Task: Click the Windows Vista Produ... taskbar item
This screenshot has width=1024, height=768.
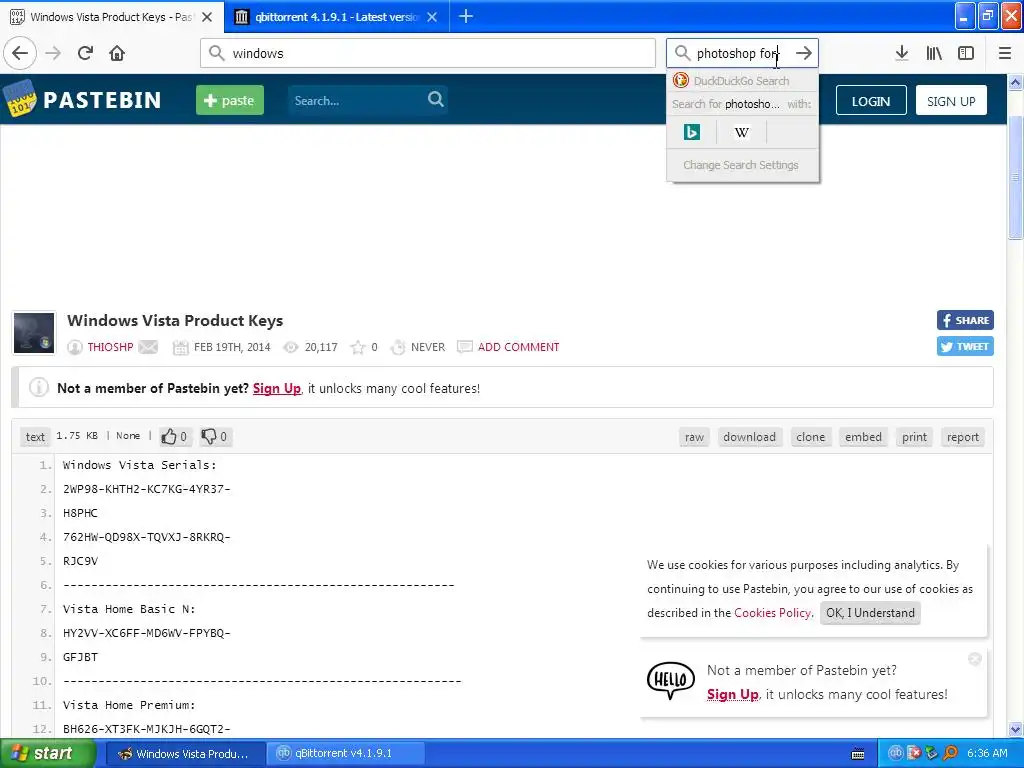Action: [185, 754]
